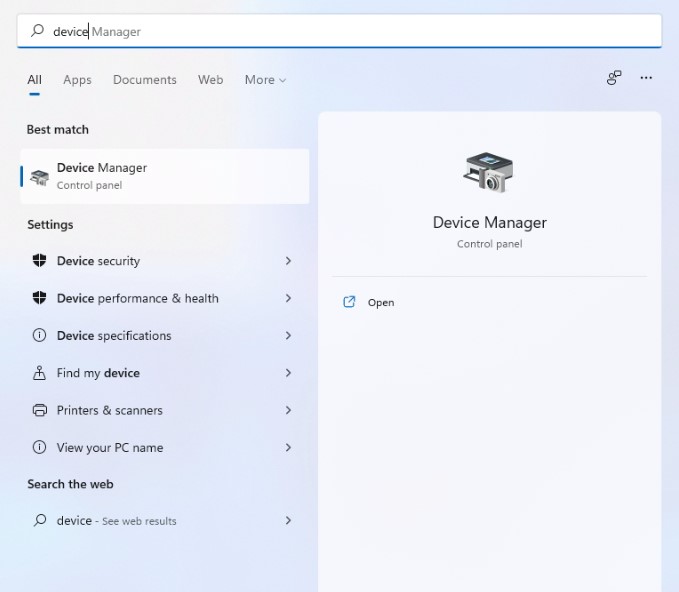Click the info icon beside Device specifications
The width and height of the screenshot is (679, 592).
tap(40, 336)
